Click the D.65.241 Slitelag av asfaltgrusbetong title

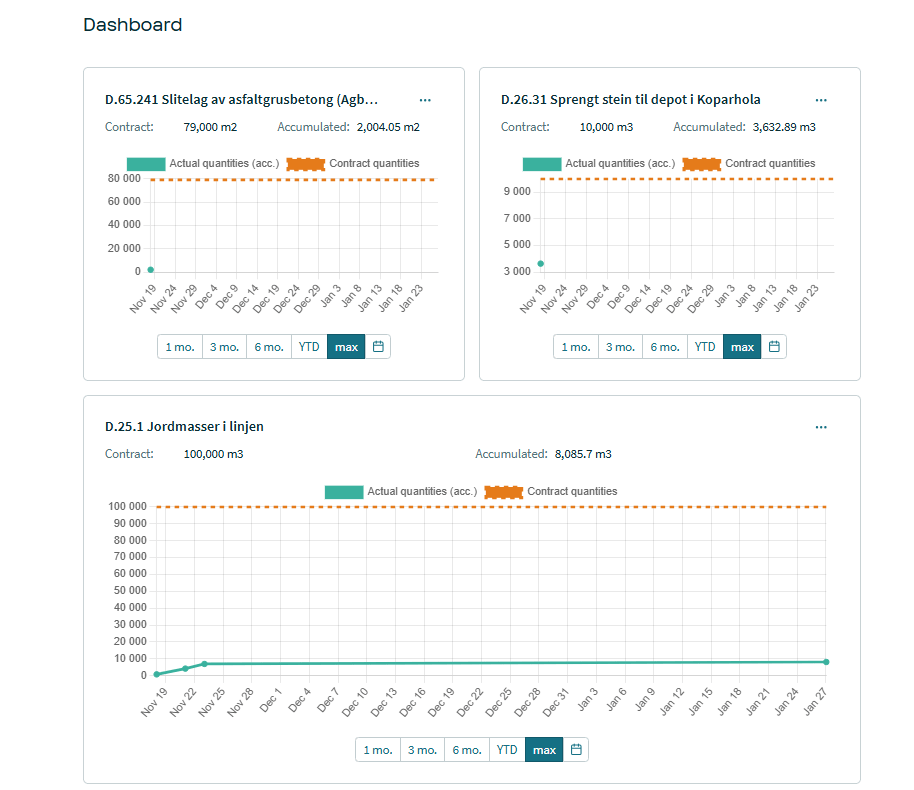click(244, 100)
